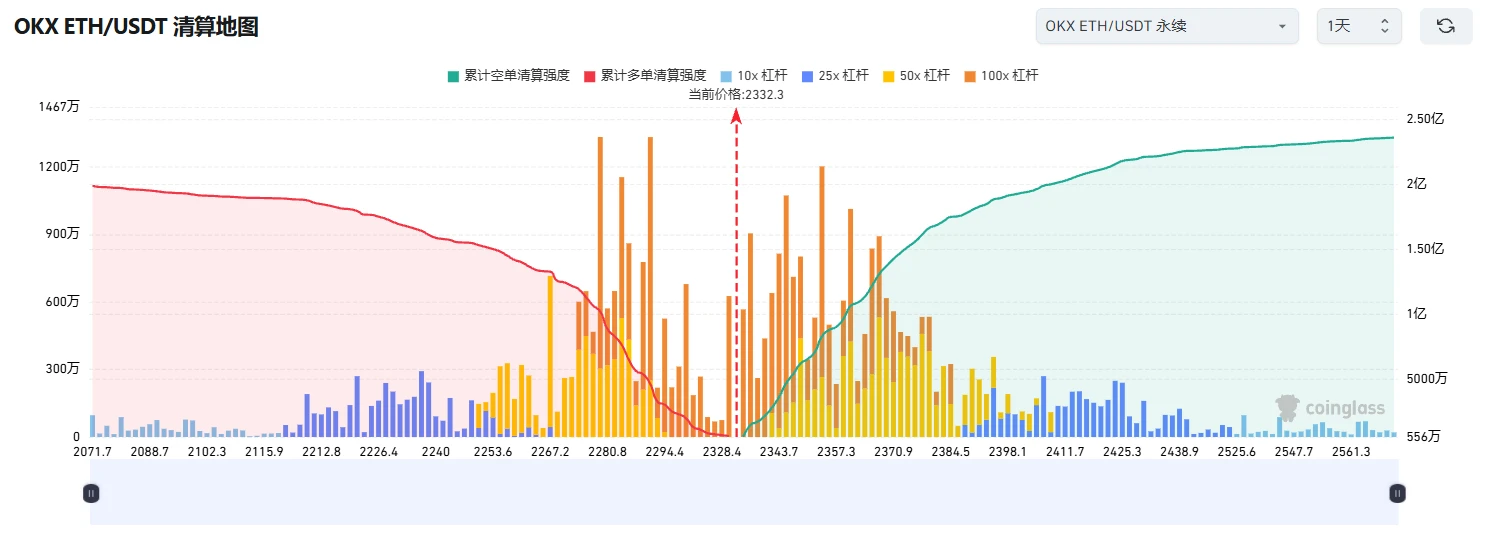Click the 当前价格:2332.3 label
This screenshot has height=545, width=1485.
click(736, 95)
